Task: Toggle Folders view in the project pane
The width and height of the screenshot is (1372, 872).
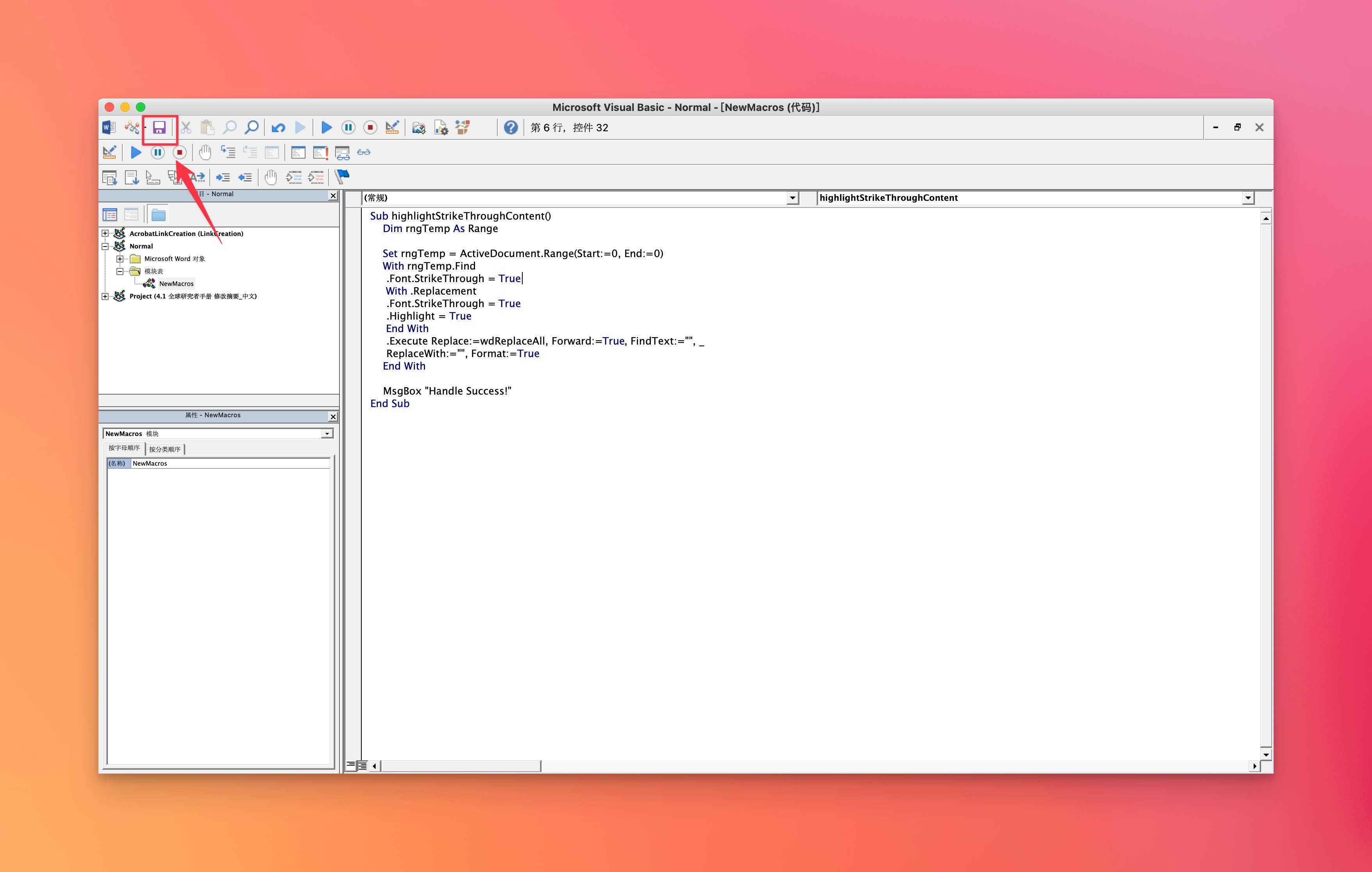Action: coord(158,215)
